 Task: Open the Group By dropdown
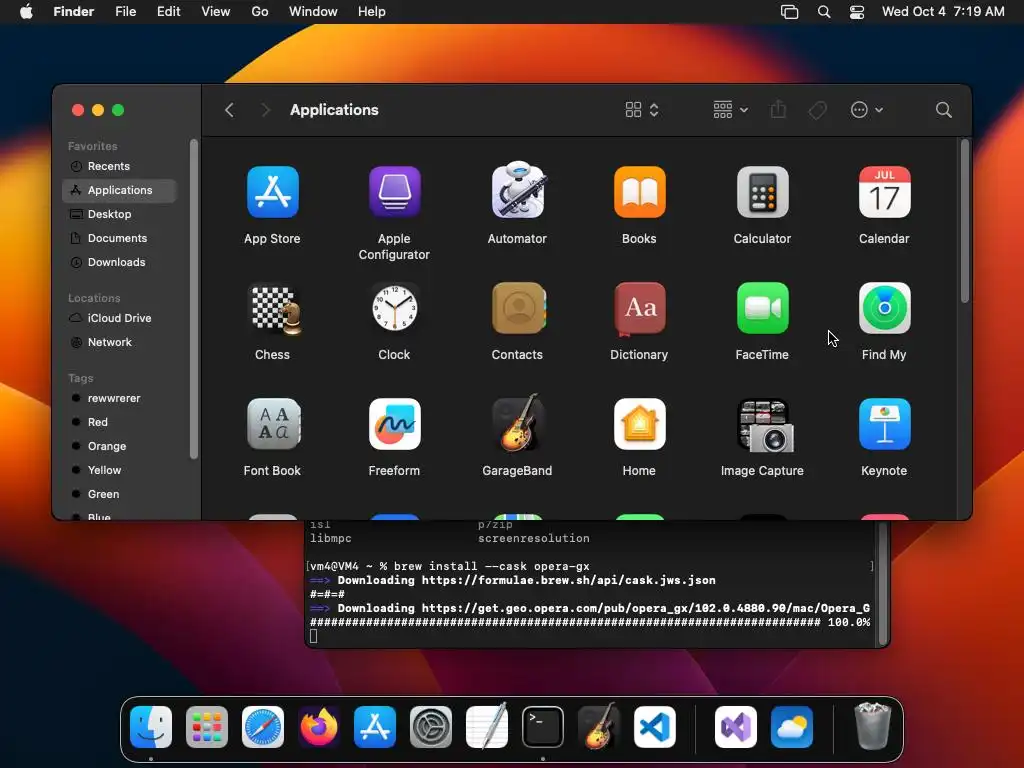click(x=730, y=110)
